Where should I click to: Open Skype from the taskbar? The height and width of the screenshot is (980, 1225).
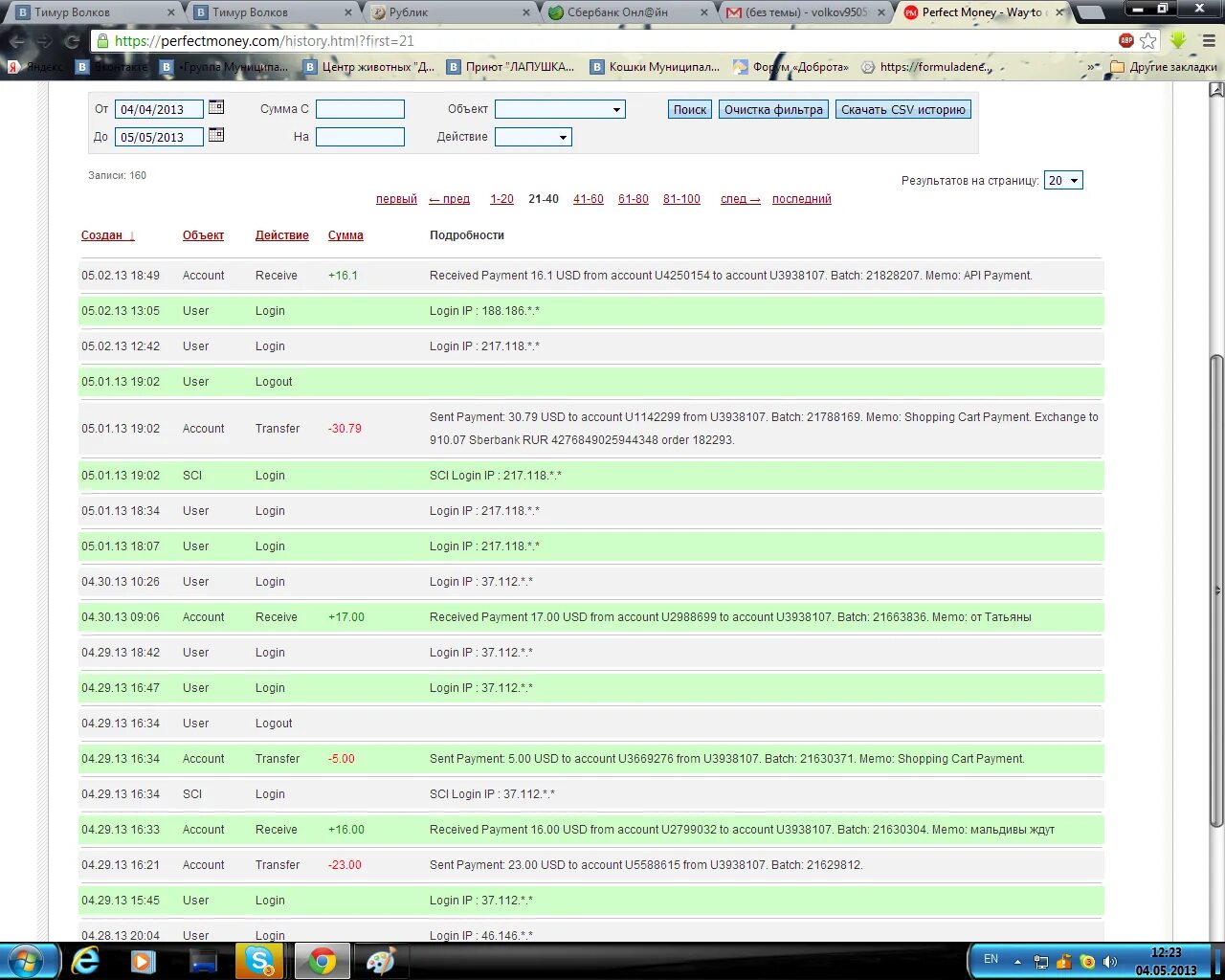260,961
